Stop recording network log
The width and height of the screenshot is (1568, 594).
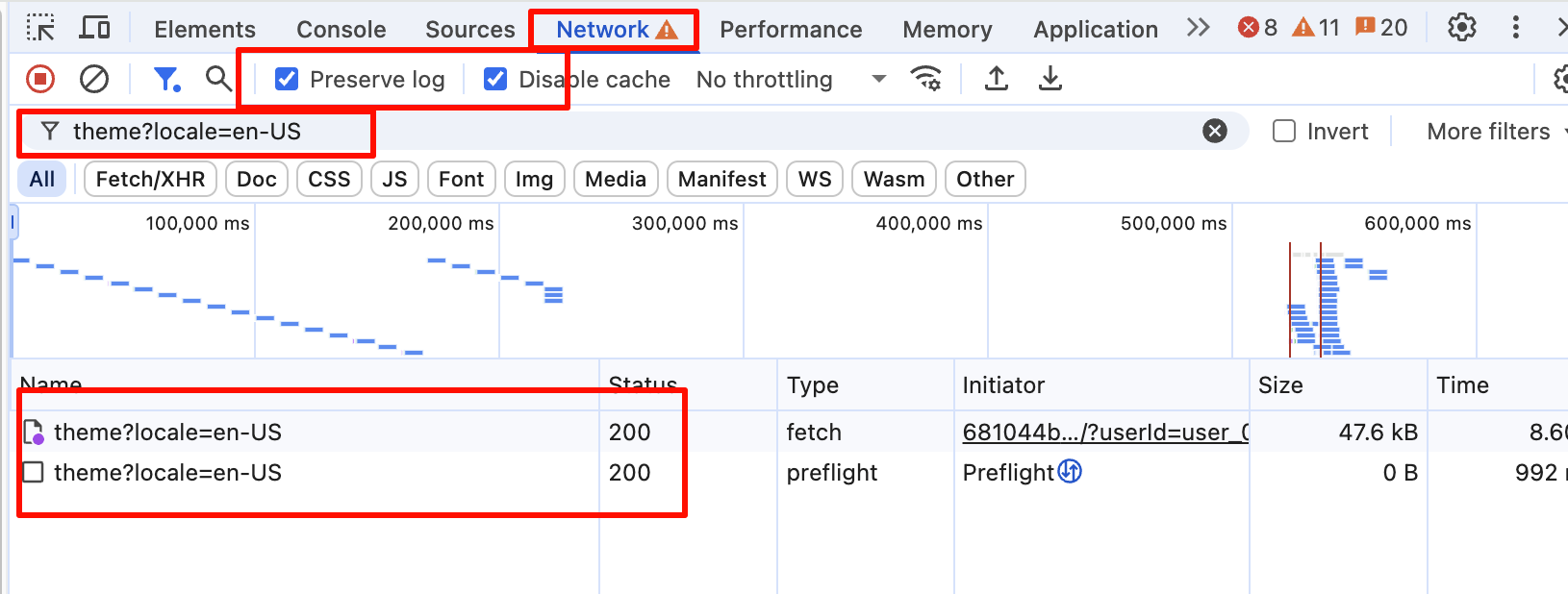[40, 79]
